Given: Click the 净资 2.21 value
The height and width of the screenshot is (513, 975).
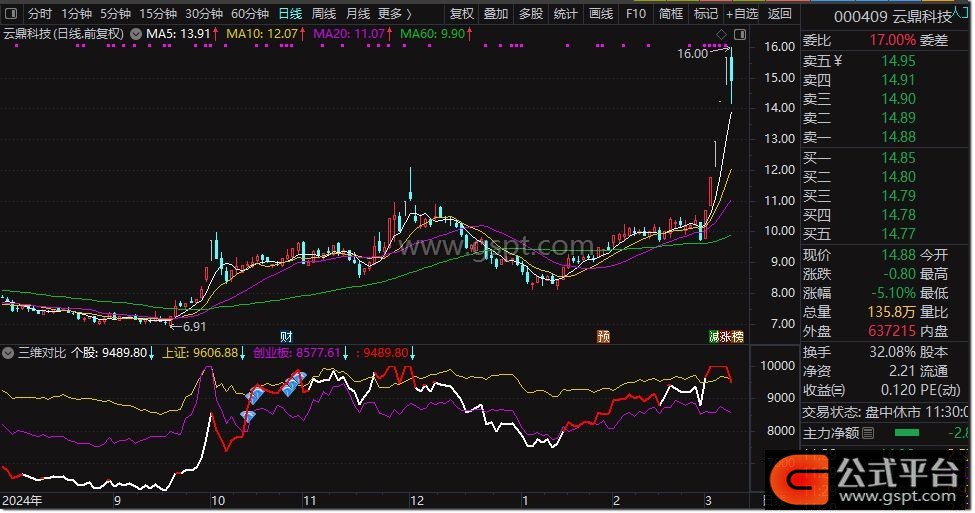Looking at the screenshot, I should tap(902, 371).
